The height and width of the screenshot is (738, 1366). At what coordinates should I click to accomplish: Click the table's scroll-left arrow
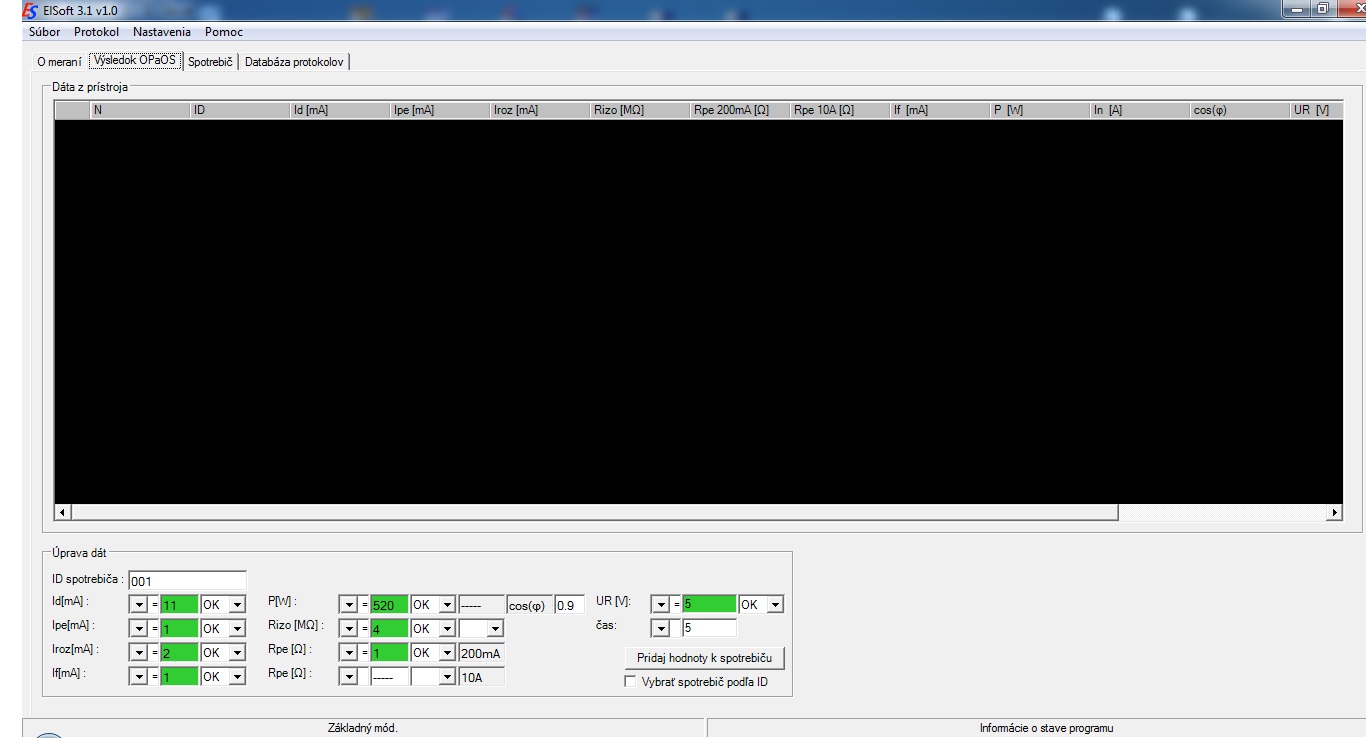(63, 512)
